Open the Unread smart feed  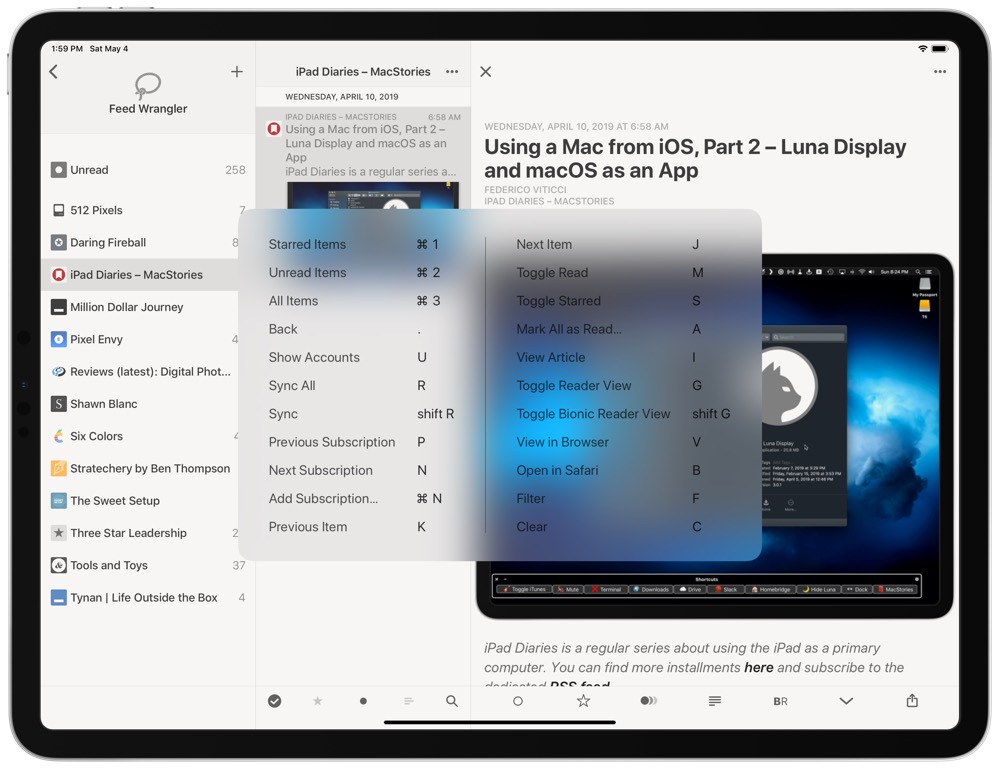pyautogui.click(x=148, y=170)
